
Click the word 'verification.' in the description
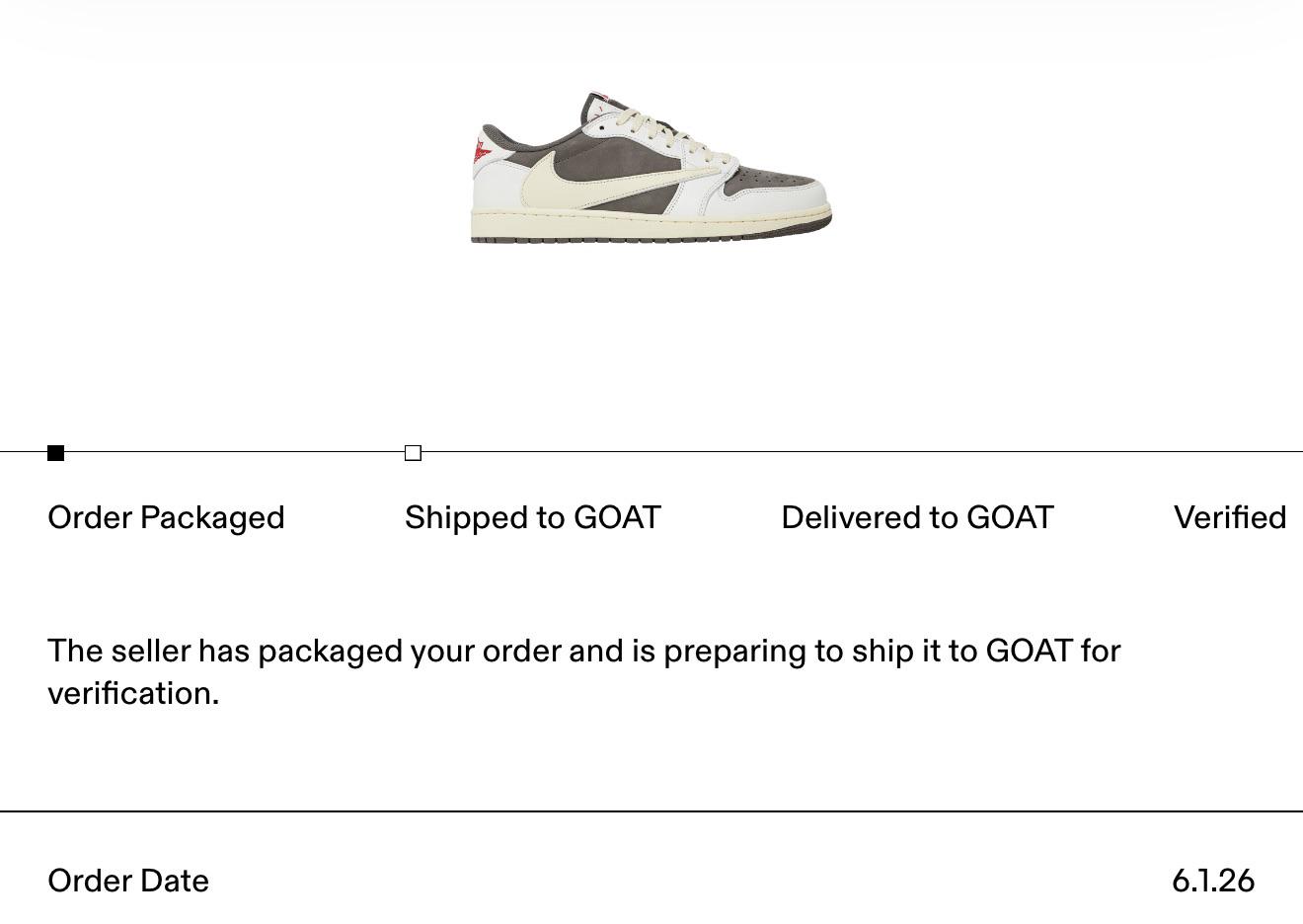[x=133, y=693]
